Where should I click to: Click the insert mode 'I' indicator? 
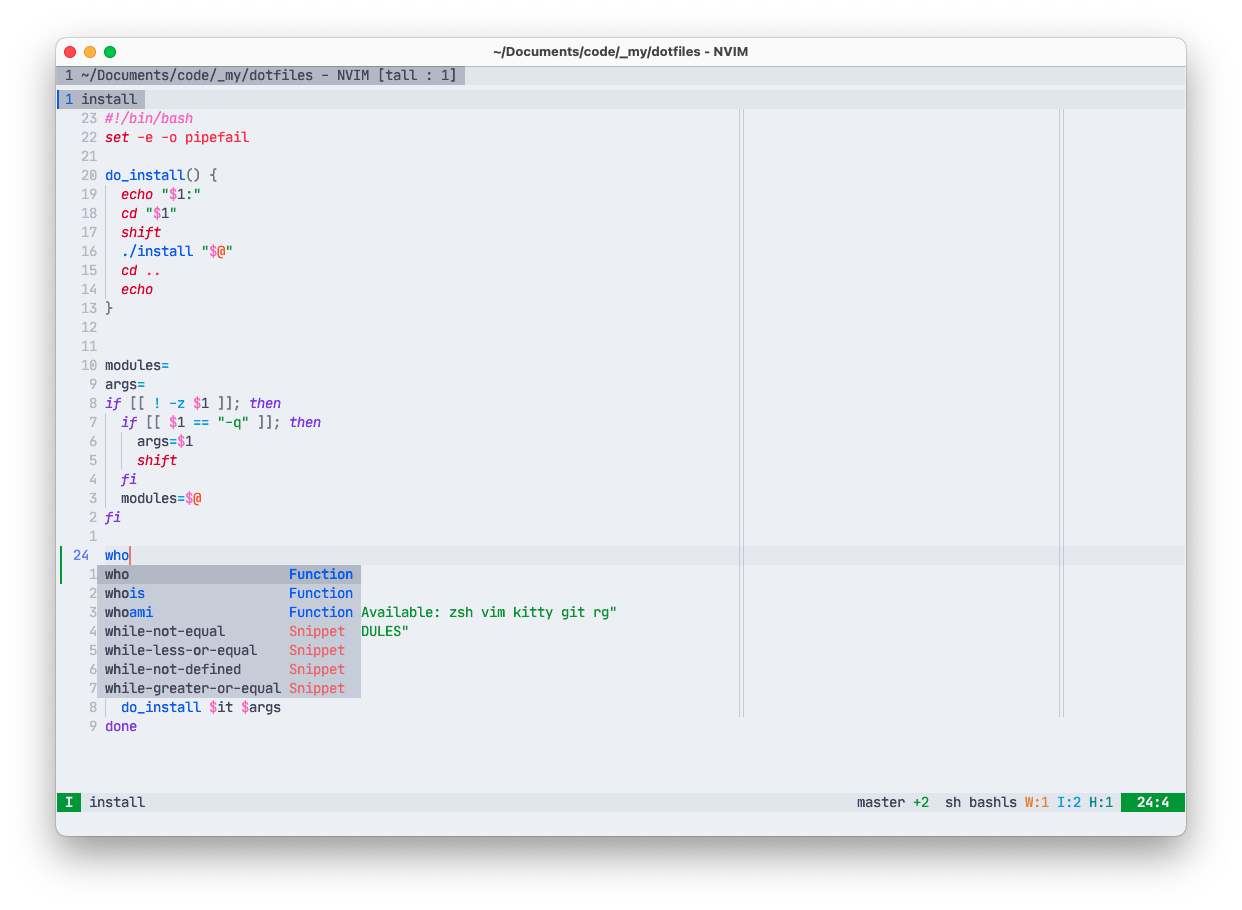69,802
